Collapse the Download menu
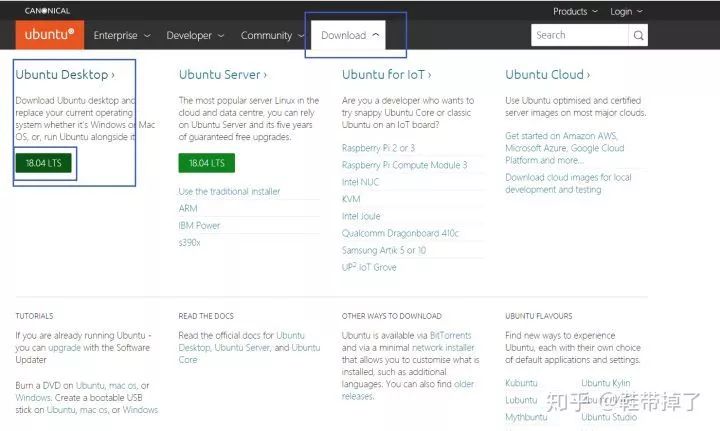 [349, 35]
